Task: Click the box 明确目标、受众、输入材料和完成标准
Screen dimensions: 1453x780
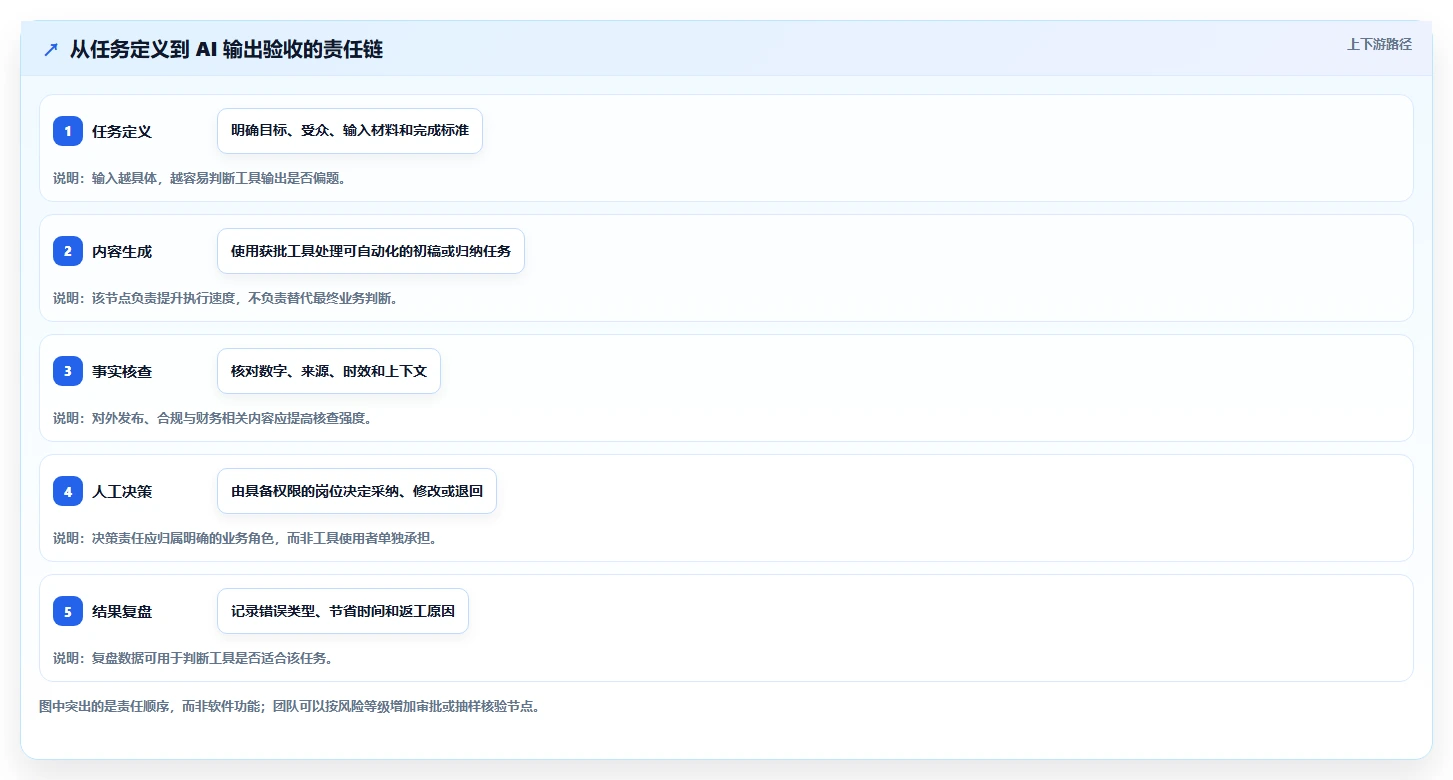Action: [x=350, y=131]
